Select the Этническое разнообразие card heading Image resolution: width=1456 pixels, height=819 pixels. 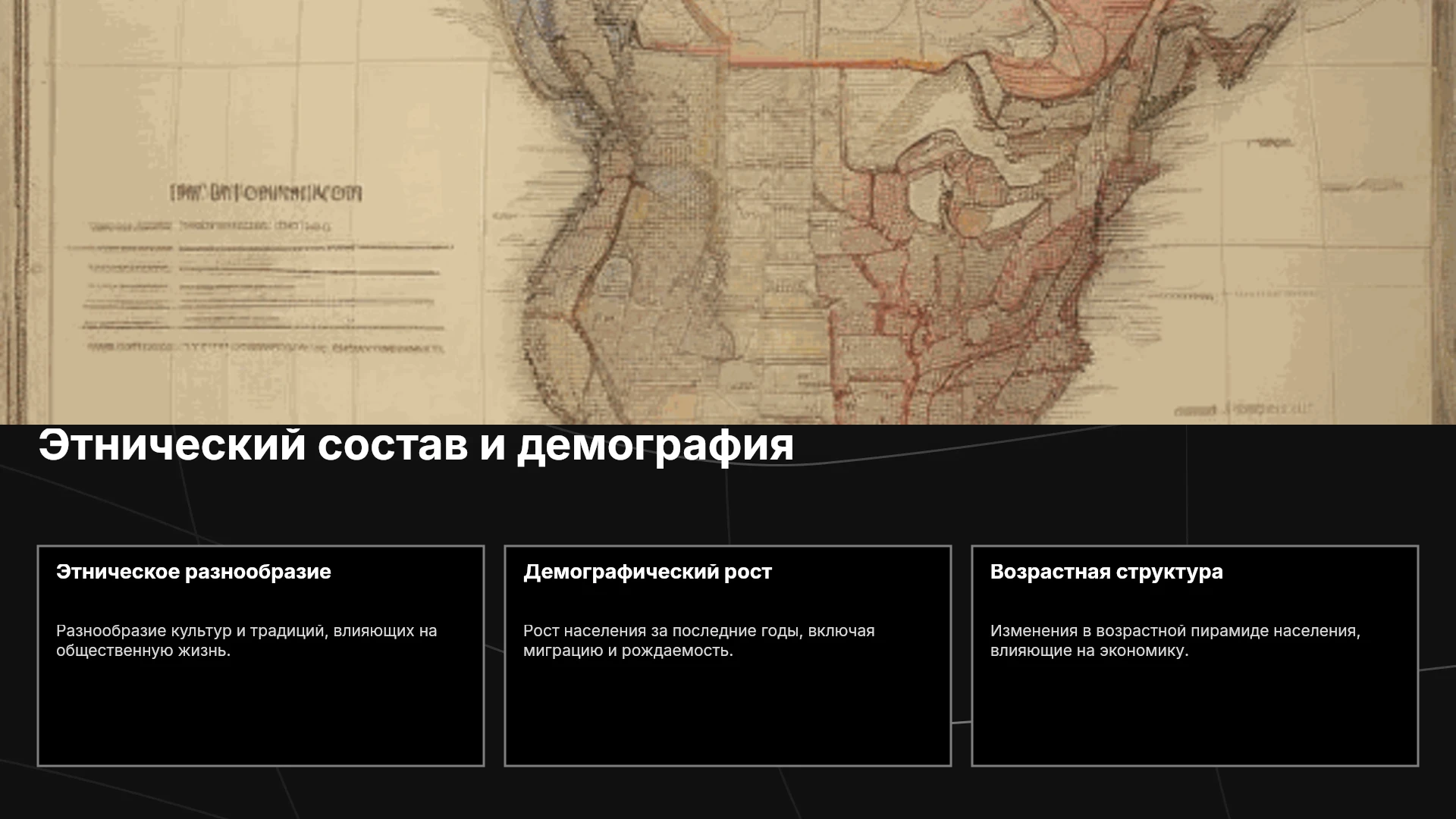193,572
